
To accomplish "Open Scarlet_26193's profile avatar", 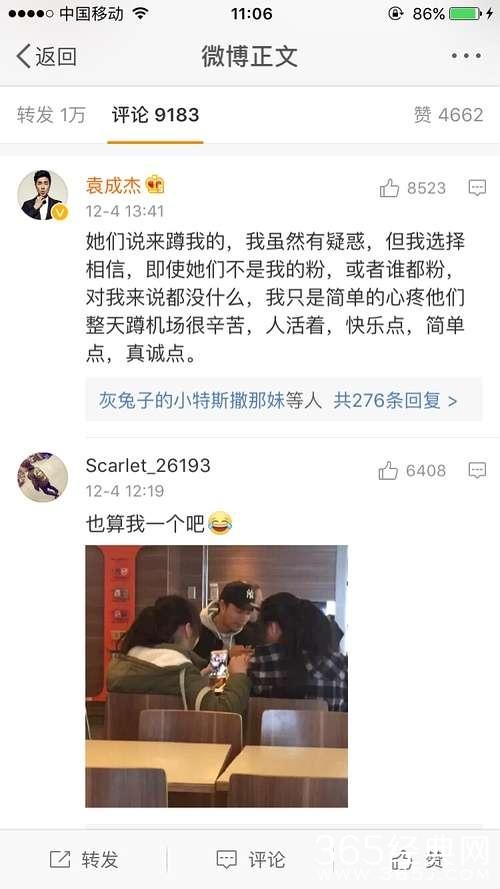I will point(43,477).
